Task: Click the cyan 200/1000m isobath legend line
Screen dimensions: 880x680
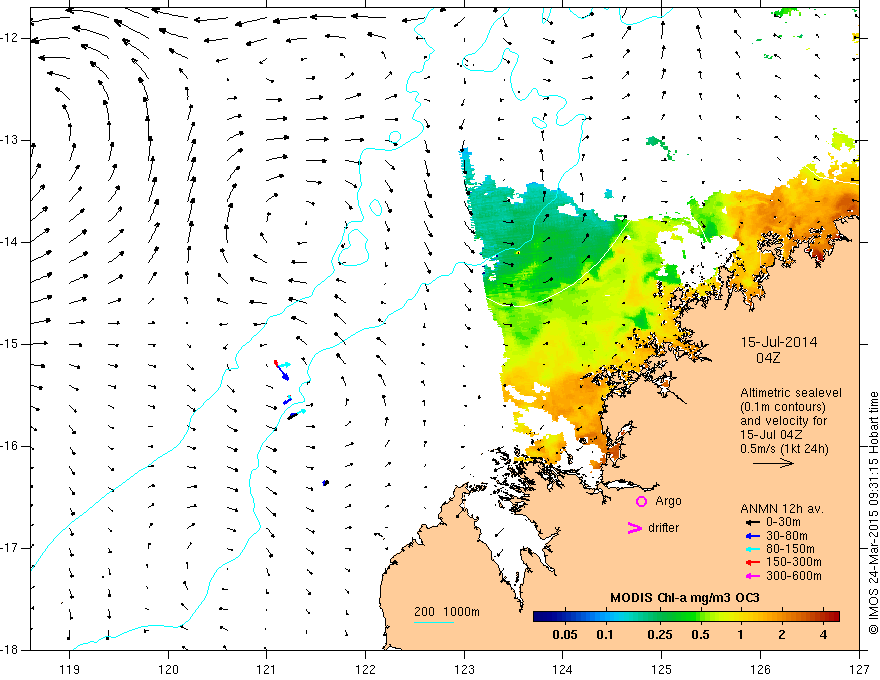Action: tap(434, 622)
